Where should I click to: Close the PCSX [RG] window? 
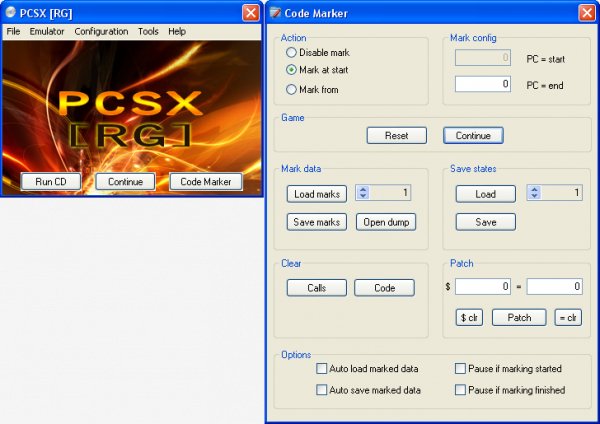click(x=251, y=13)
